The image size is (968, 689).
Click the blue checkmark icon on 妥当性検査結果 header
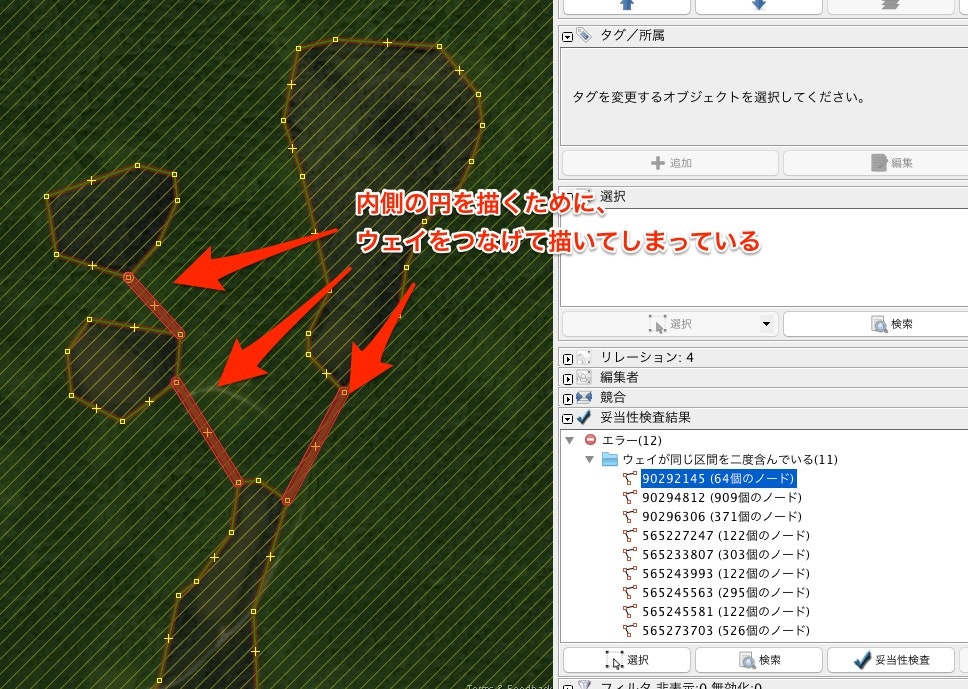coord(583,418)
